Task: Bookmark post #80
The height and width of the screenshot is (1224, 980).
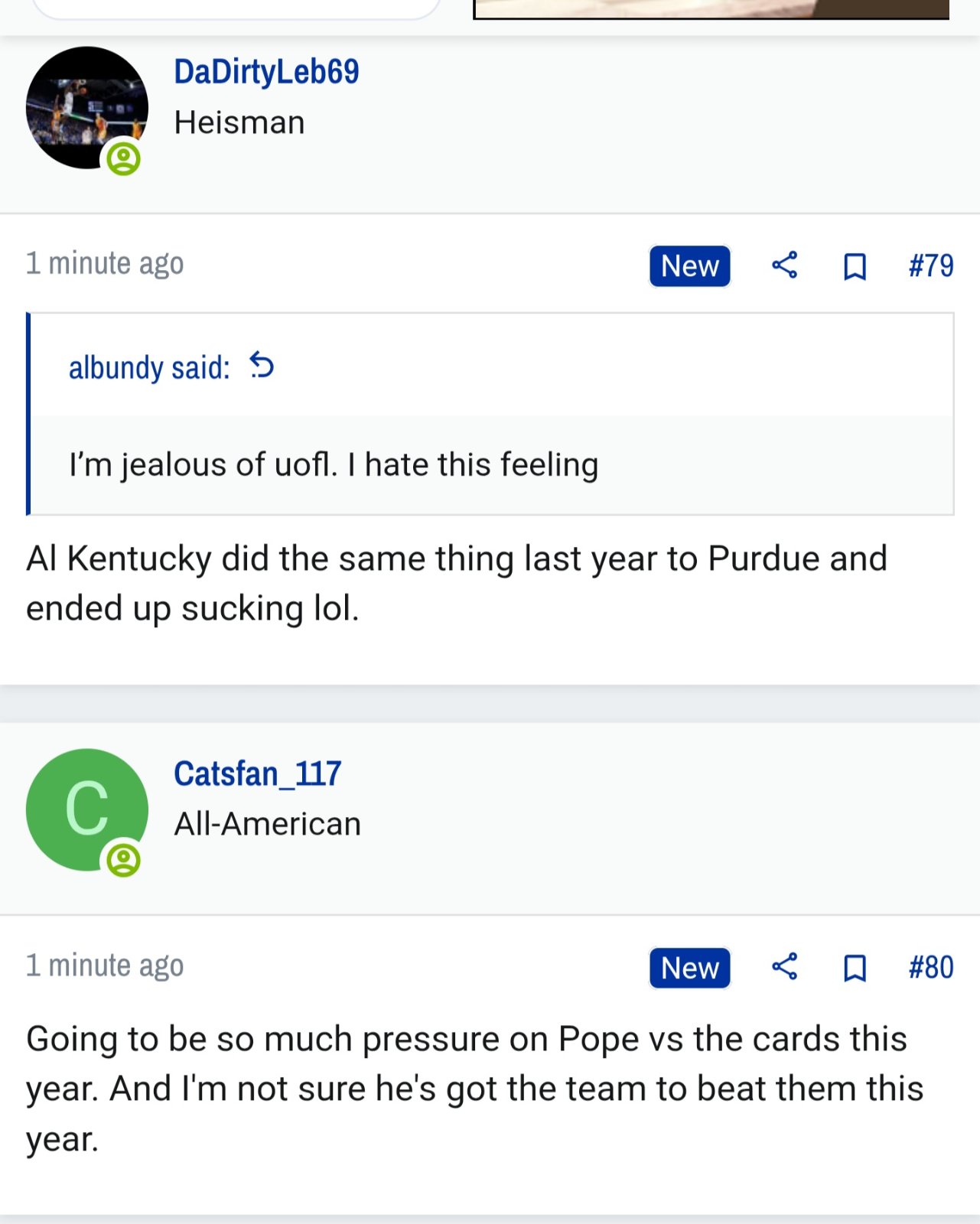Action: 855,968
